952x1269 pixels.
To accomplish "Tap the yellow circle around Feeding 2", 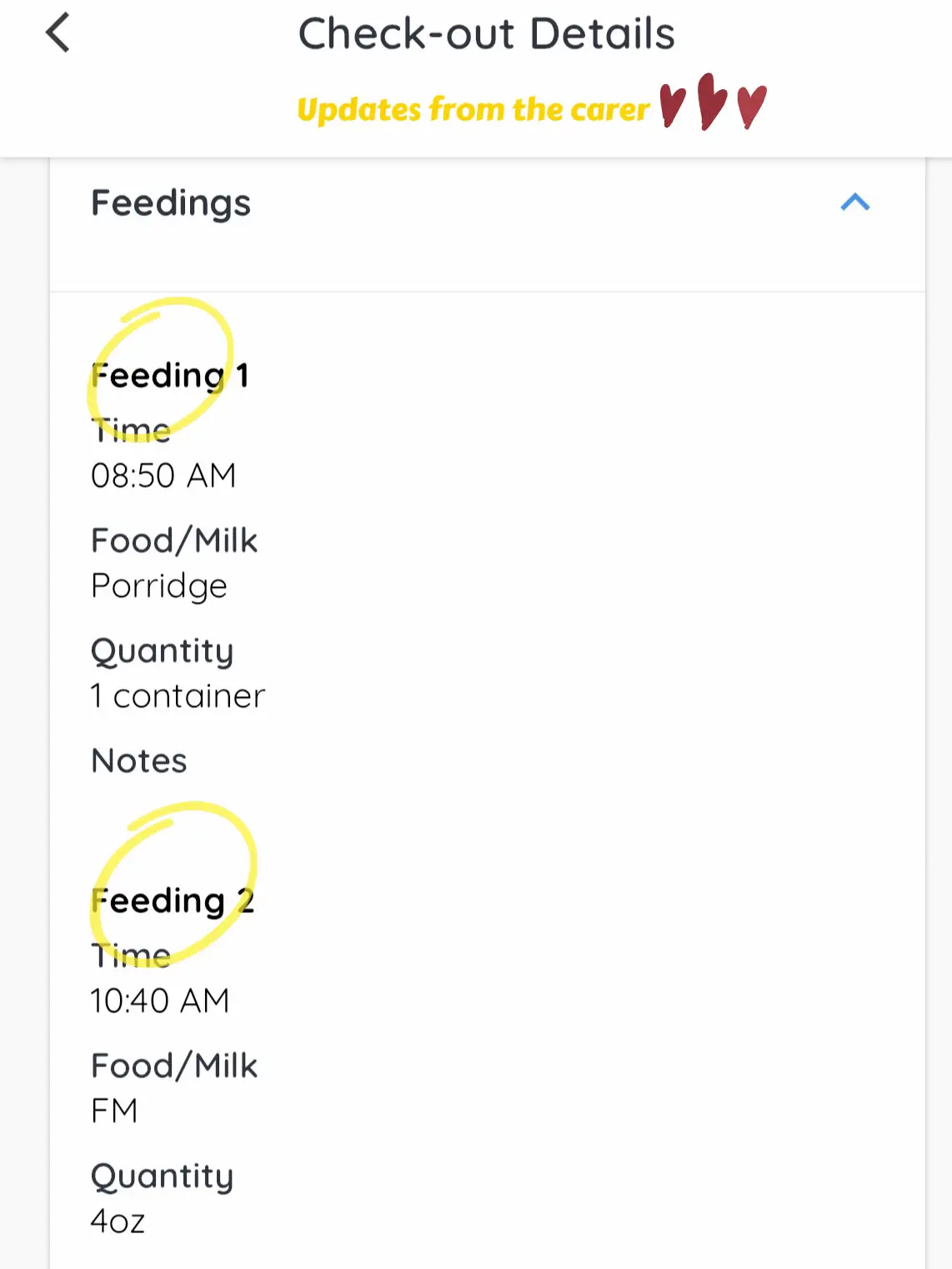I will (173, 884).
